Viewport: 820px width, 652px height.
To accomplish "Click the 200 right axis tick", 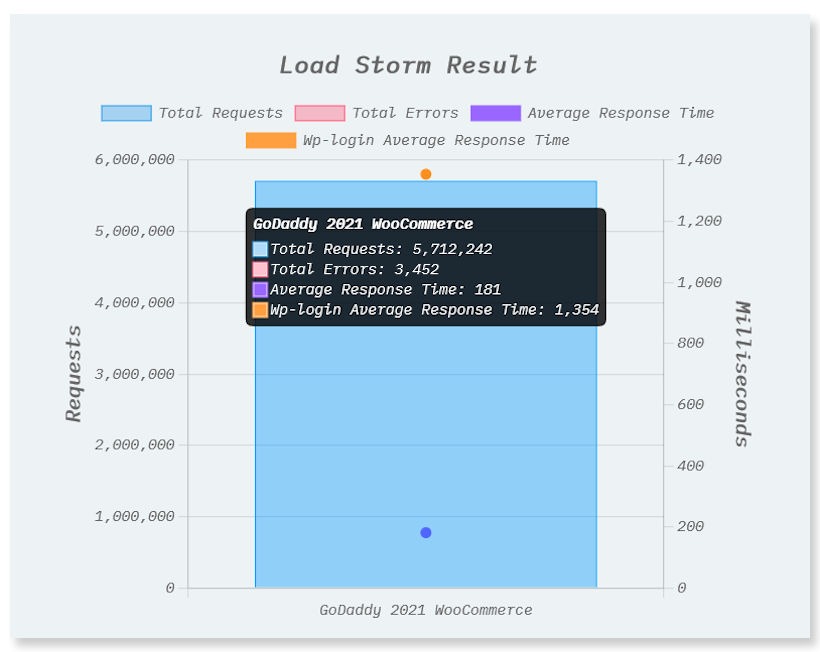I will [x=690, y=526].
